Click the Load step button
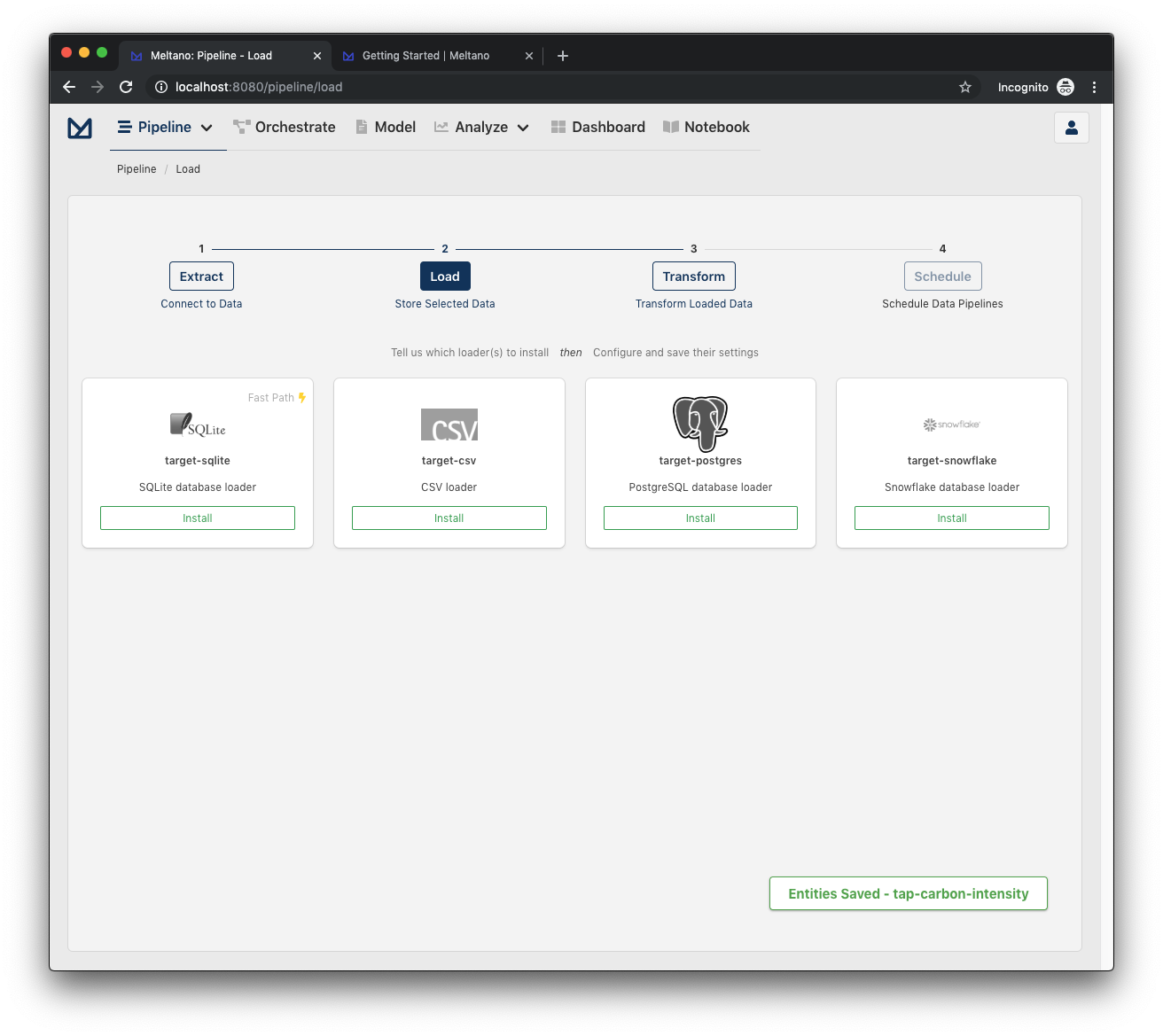Screen dimensions: 1163x1036 (x=445, y=277)
